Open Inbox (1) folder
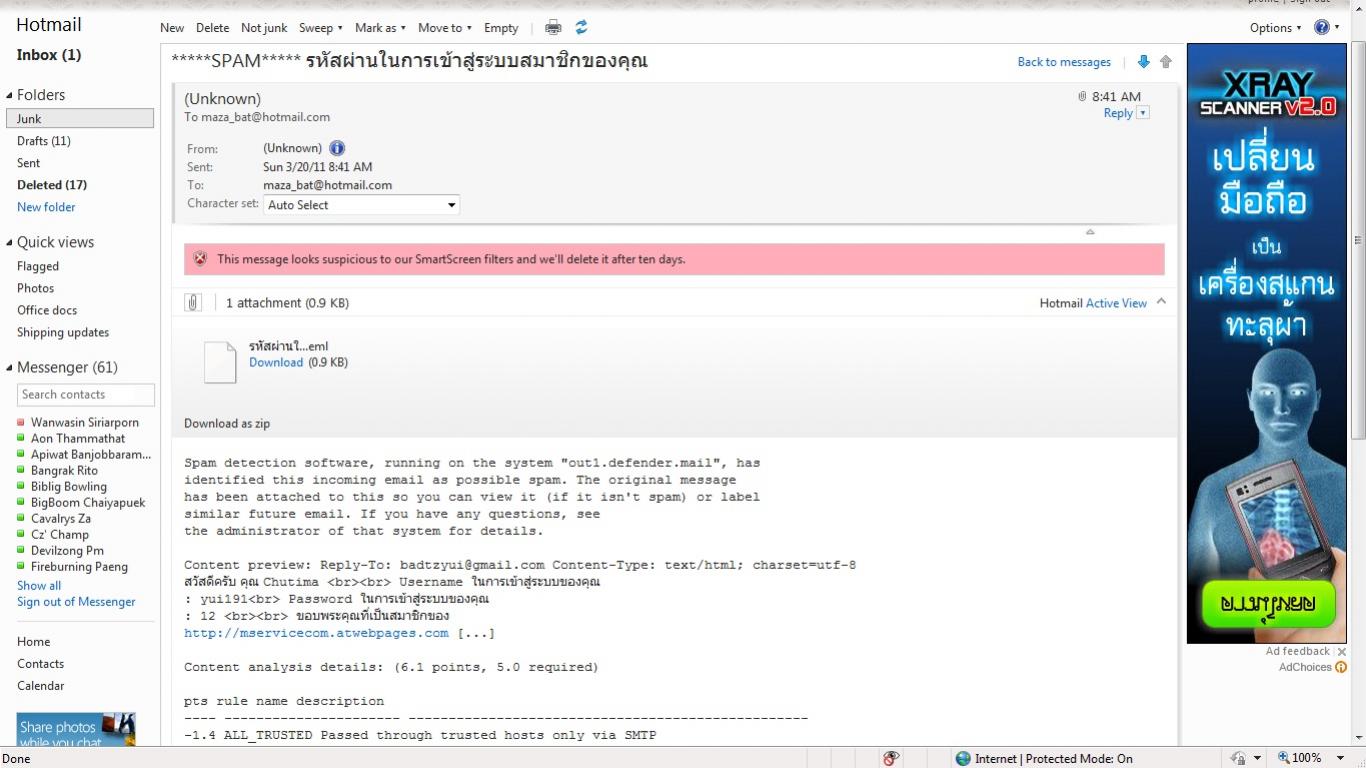The width and height of the screenshot is (1366, 768). pyautogui.click(x=49, y=55)
